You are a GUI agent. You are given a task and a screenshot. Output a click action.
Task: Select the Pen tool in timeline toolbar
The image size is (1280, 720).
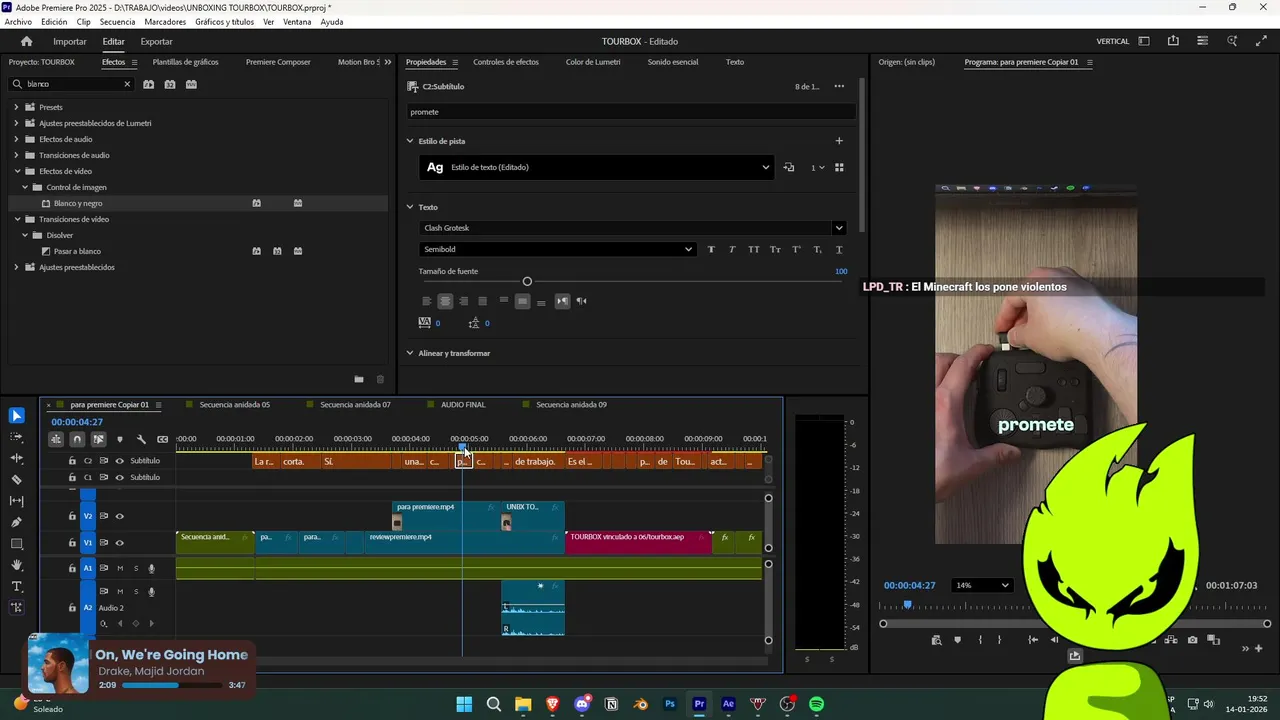coord(17,522)
